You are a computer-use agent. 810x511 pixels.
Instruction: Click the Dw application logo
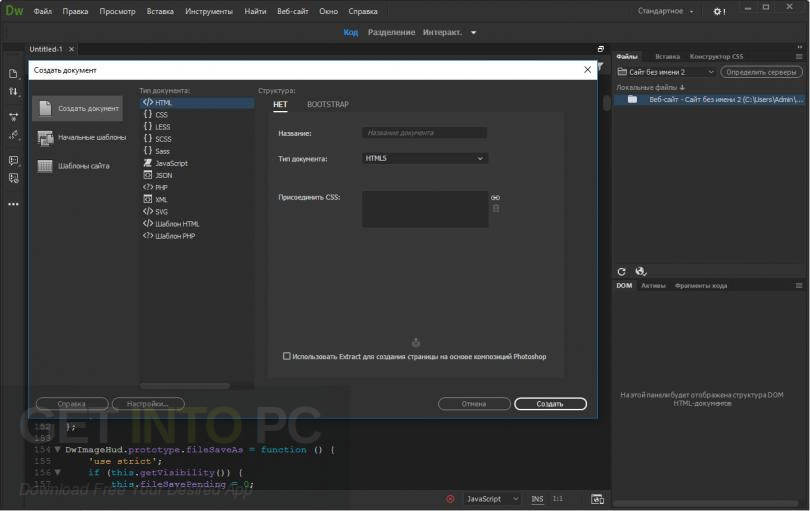pyautogui.click(x=14, y=11)
